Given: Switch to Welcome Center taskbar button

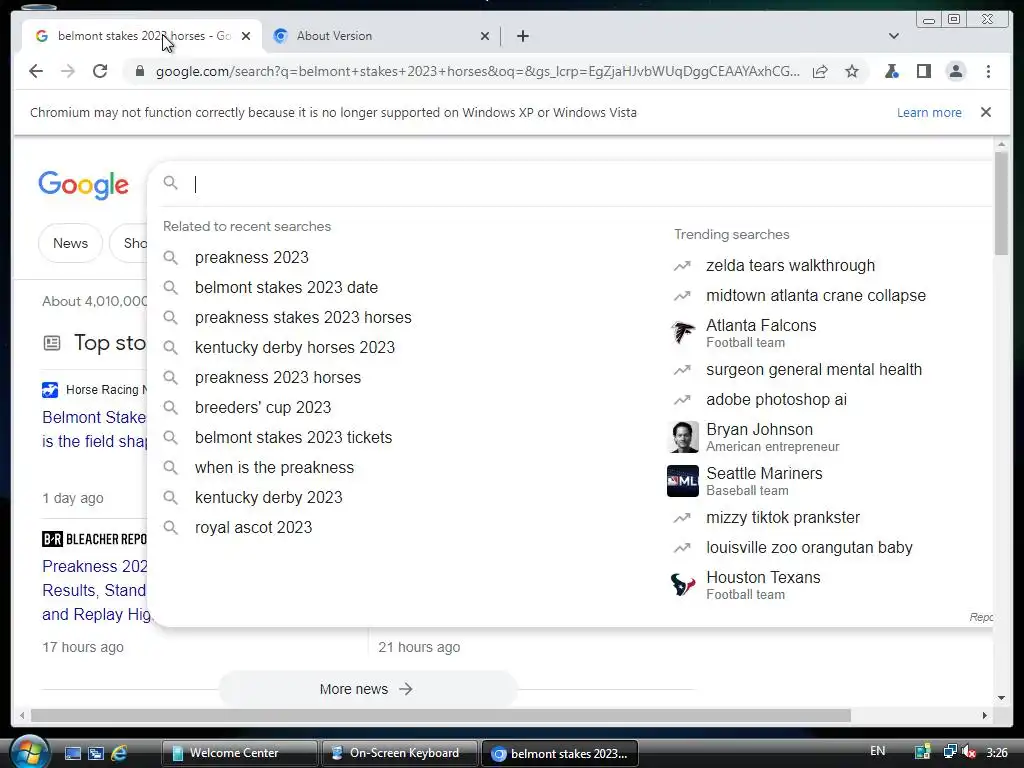Looking at the screenshot, I should point(239,753).
